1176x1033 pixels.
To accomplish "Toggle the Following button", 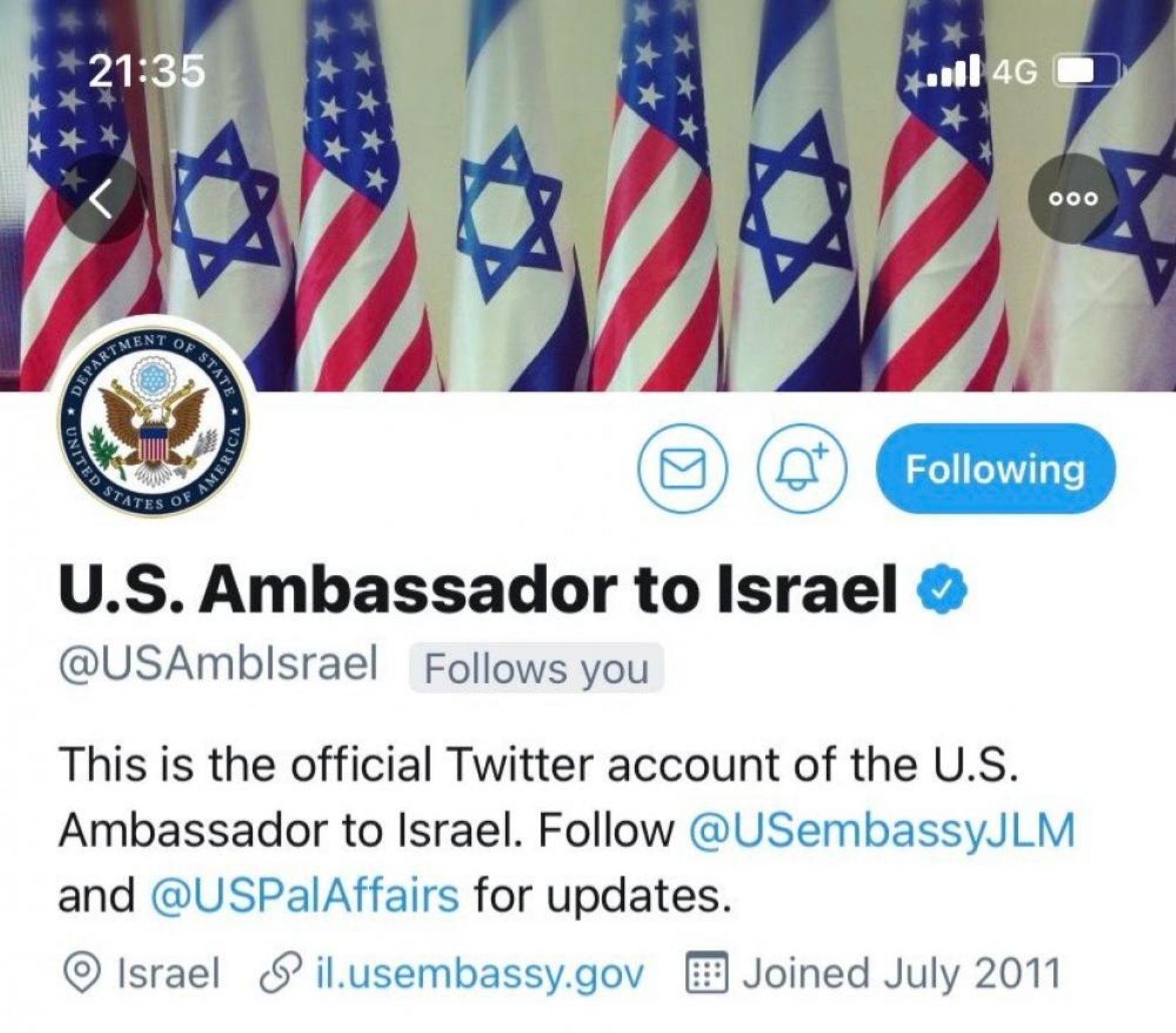I will pyautogui.click(x=995, y=468).
